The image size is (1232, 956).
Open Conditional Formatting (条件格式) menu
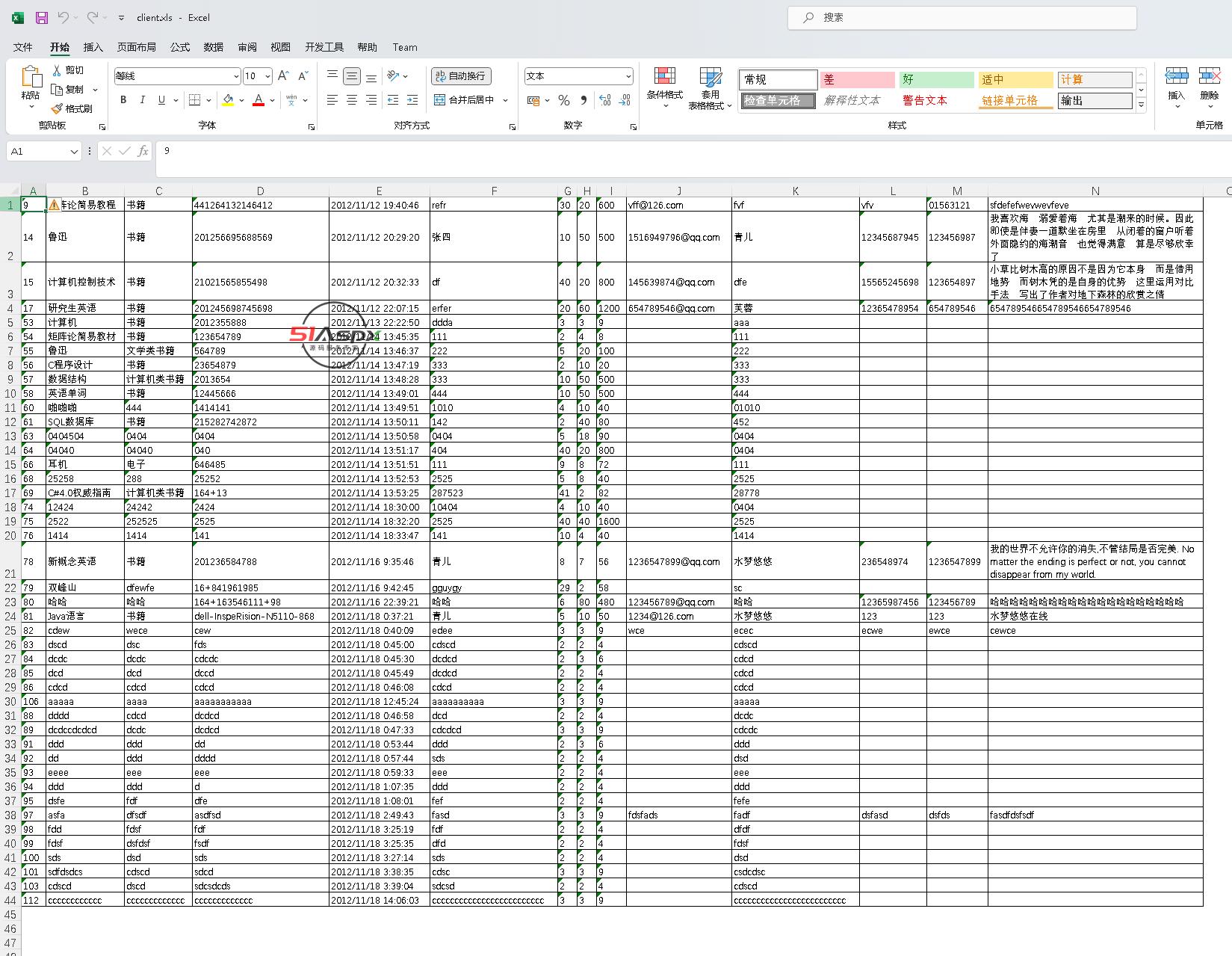coord(664,88)
